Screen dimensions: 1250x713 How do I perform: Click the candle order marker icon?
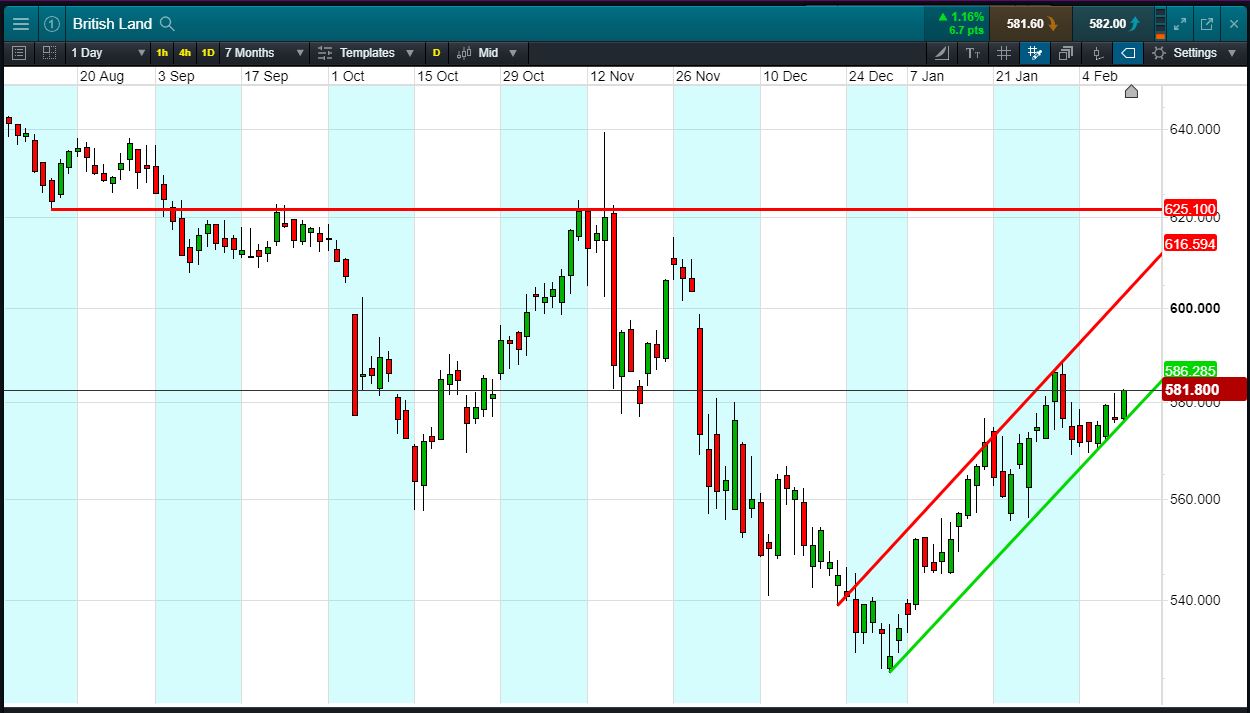coord(1097,53)
